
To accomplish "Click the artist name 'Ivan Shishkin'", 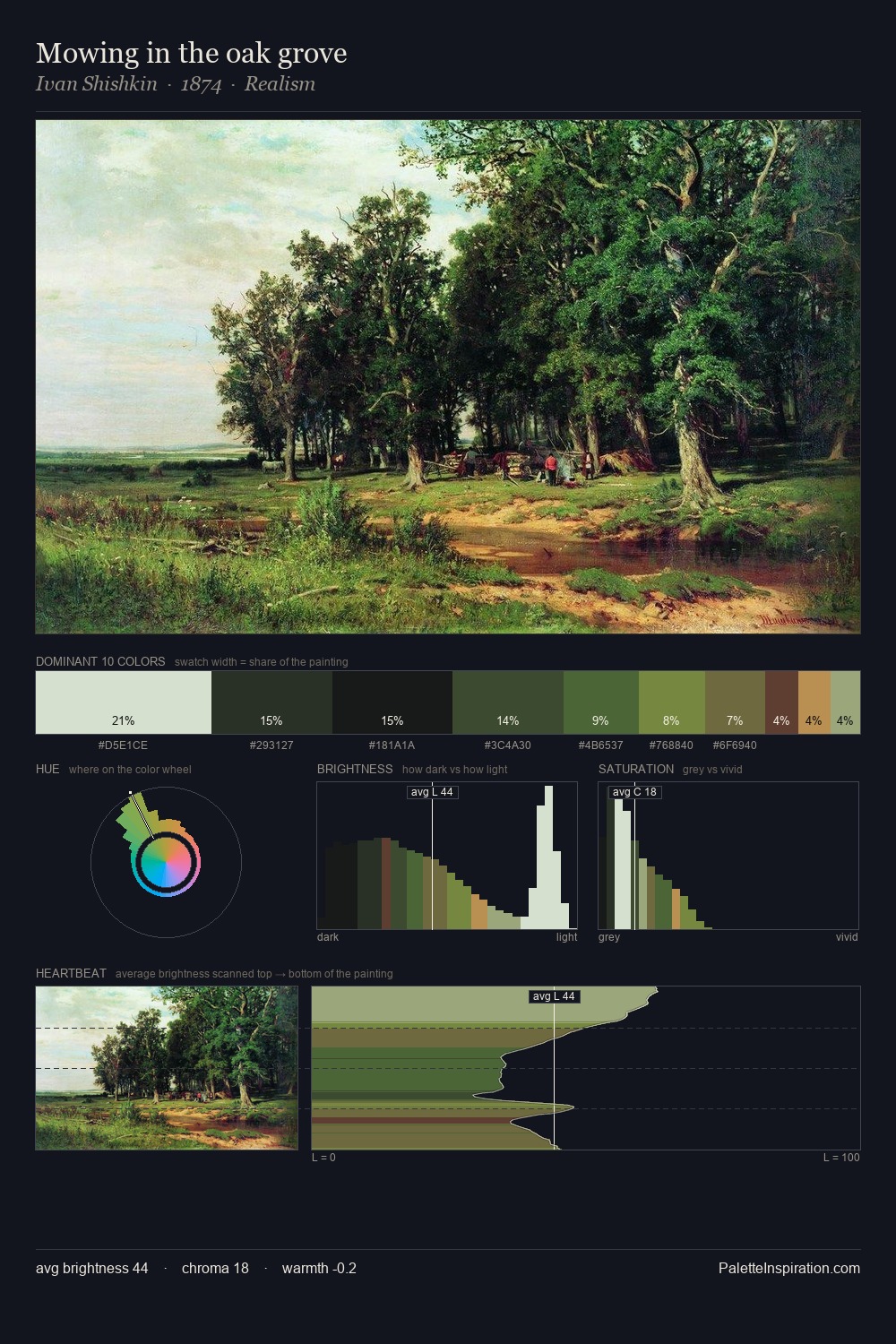I will pyautogui.click(x=97, y=84).
